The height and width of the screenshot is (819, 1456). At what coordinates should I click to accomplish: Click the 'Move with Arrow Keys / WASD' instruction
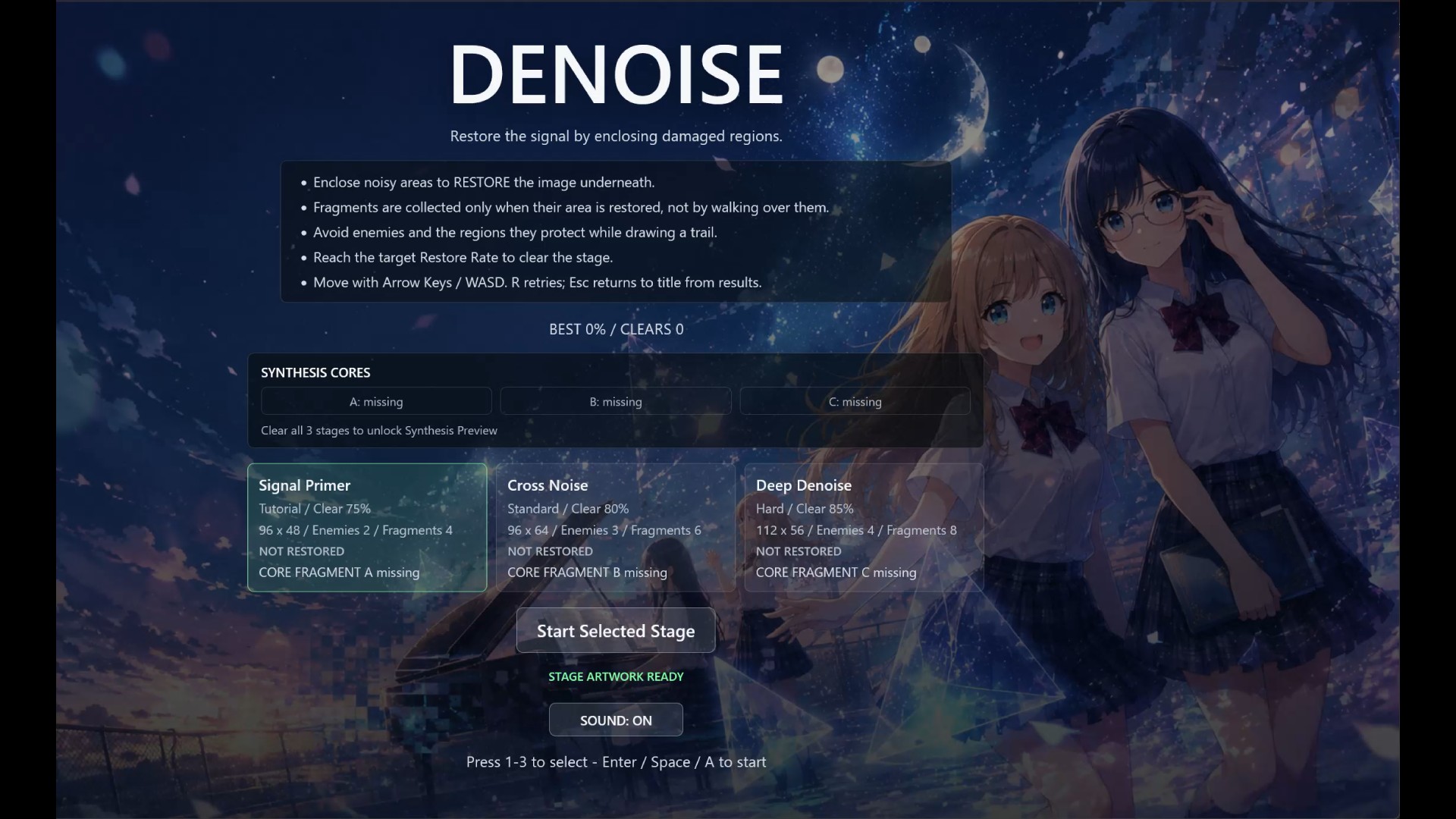point(537,282)
